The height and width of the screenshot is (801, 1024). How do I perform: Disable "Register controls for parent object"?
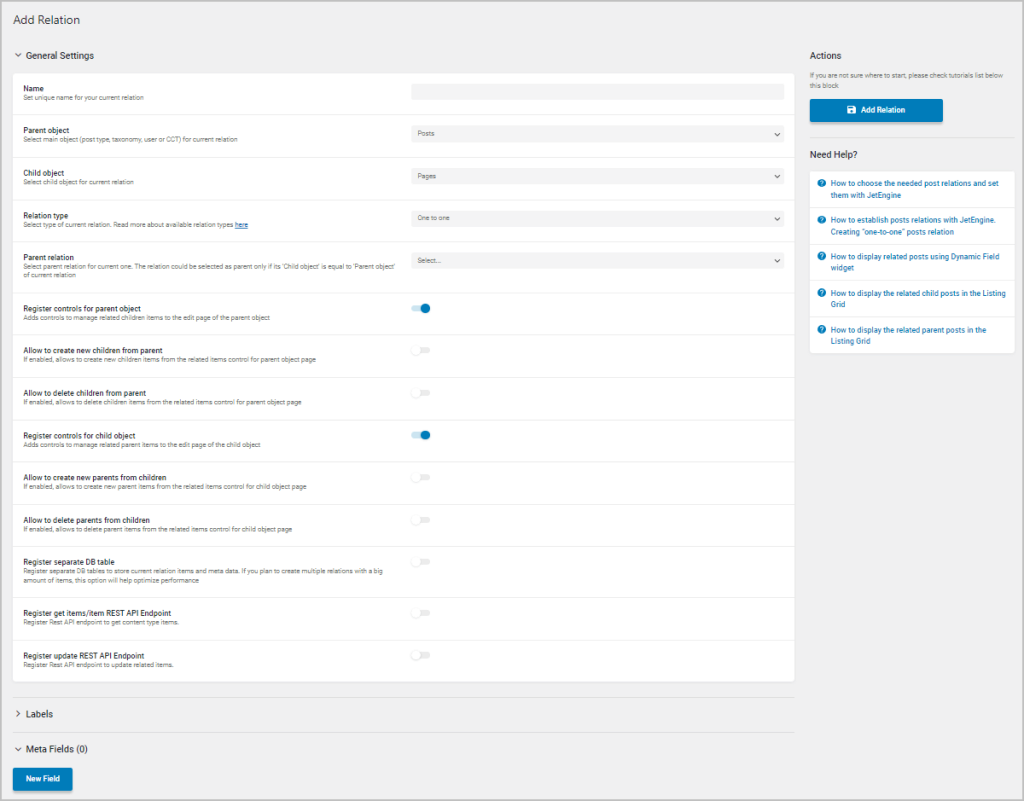(x=420, y=308)
